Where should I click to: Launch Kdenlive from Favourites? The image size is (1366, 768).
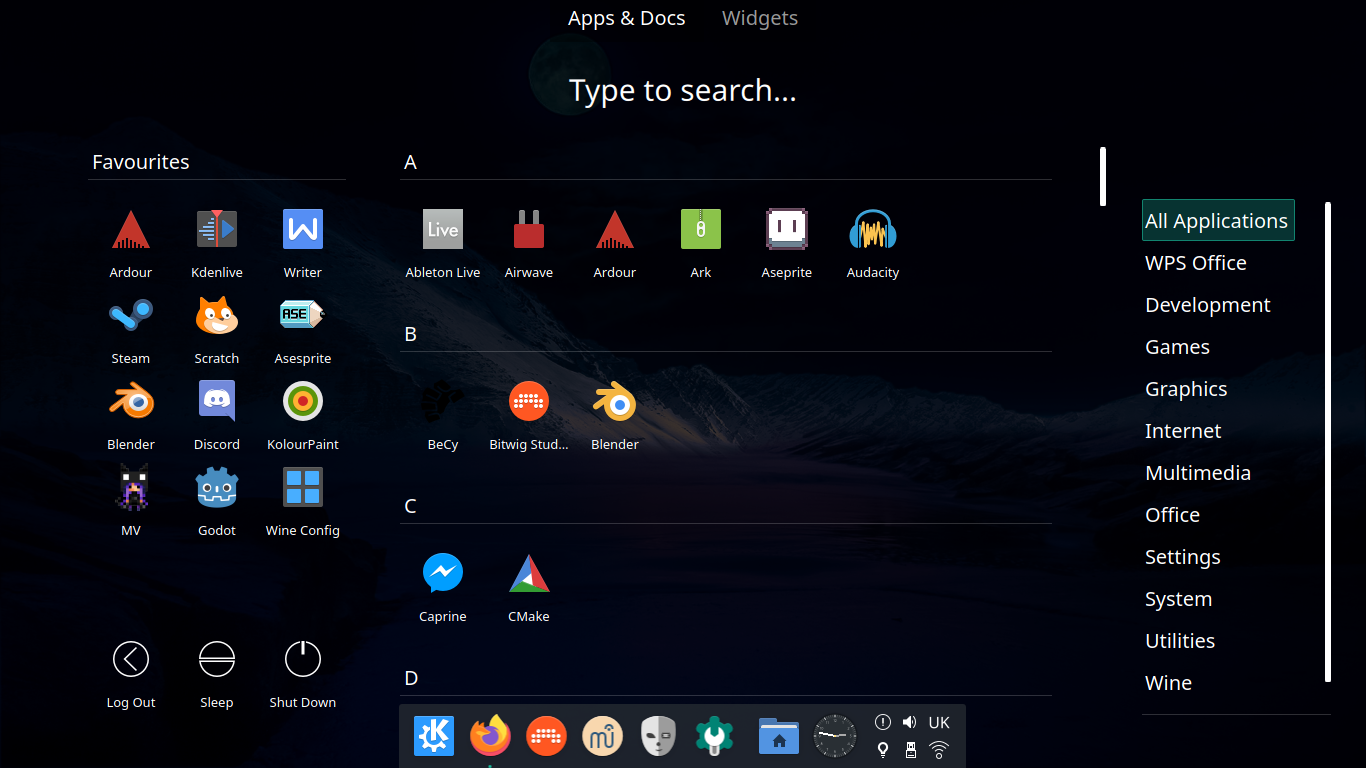pos(217,243)
